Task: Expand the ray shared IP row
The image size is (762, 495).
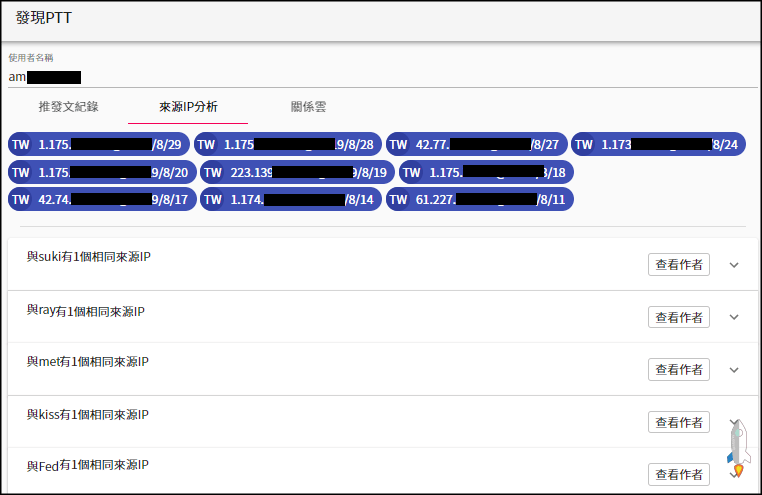Action: [x=734, y=317]
